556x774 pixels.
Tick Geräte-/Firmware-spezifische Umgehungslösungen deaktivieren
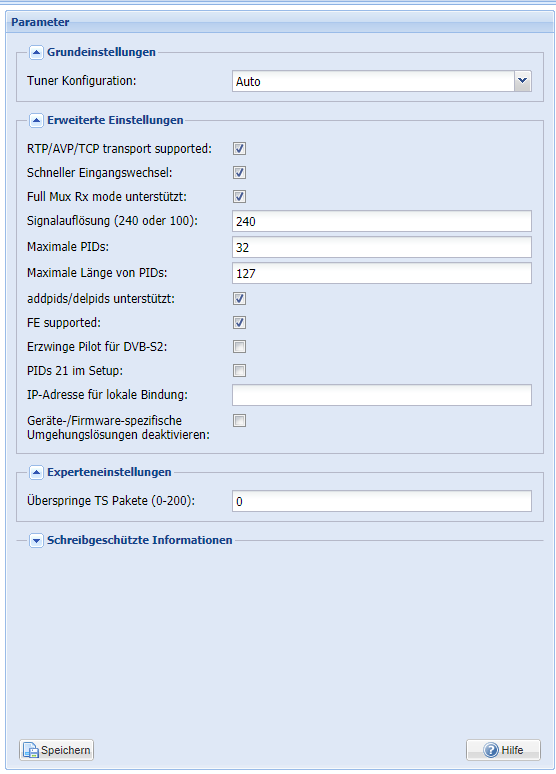(239, 421)
